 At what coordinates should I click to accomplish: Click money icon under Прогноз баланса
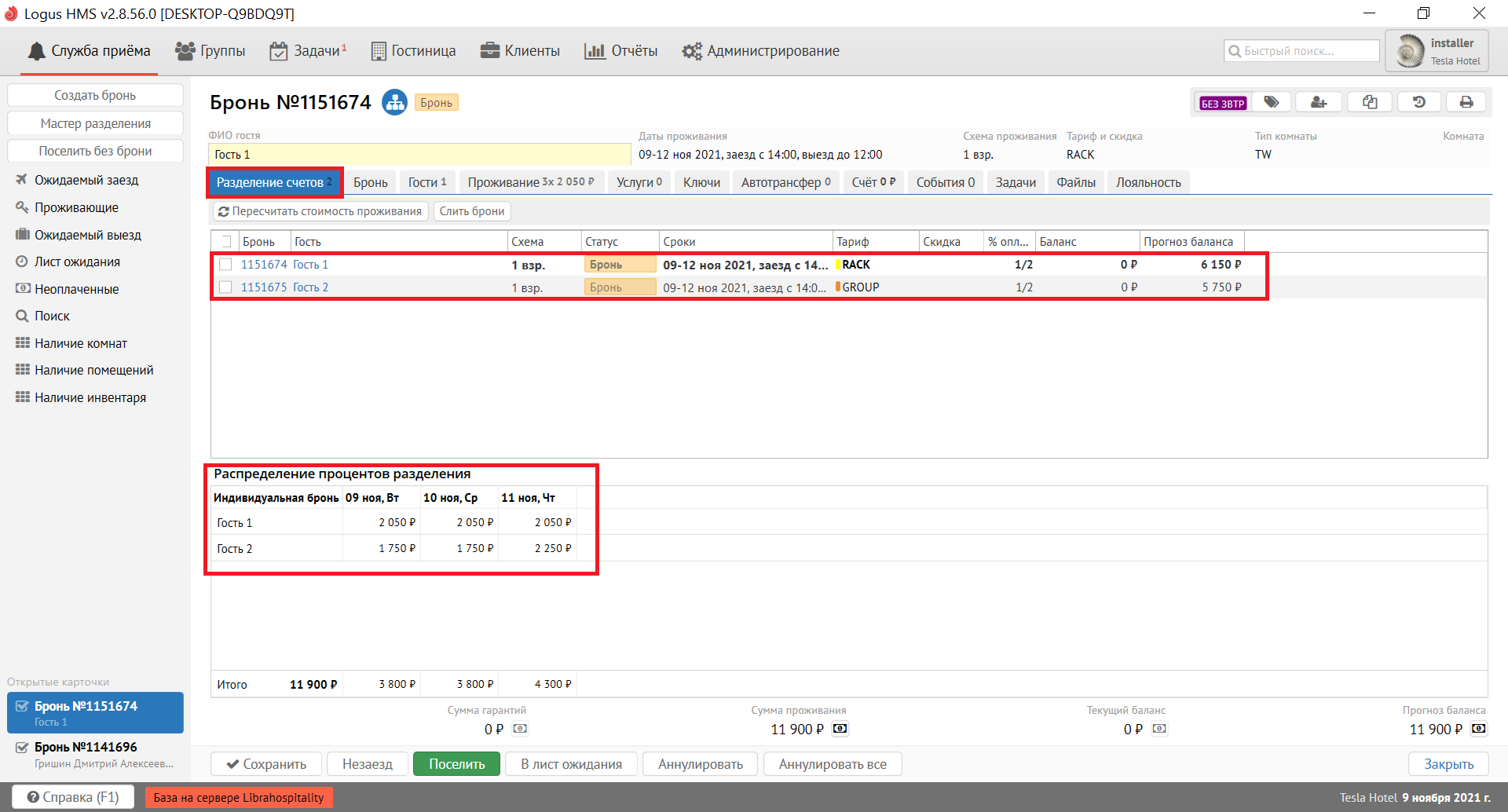click(1478, 729)
